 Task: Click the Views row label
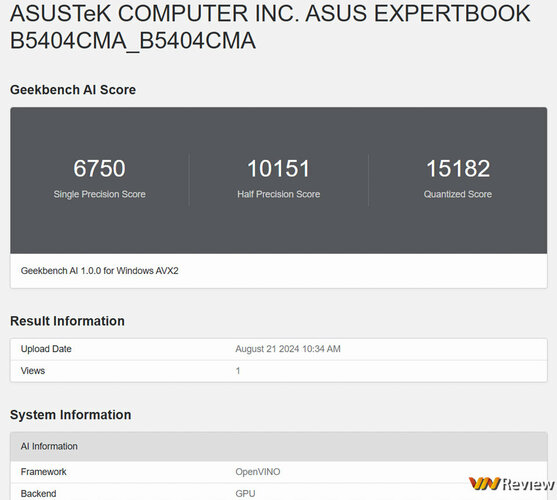(x=33, y=371)
